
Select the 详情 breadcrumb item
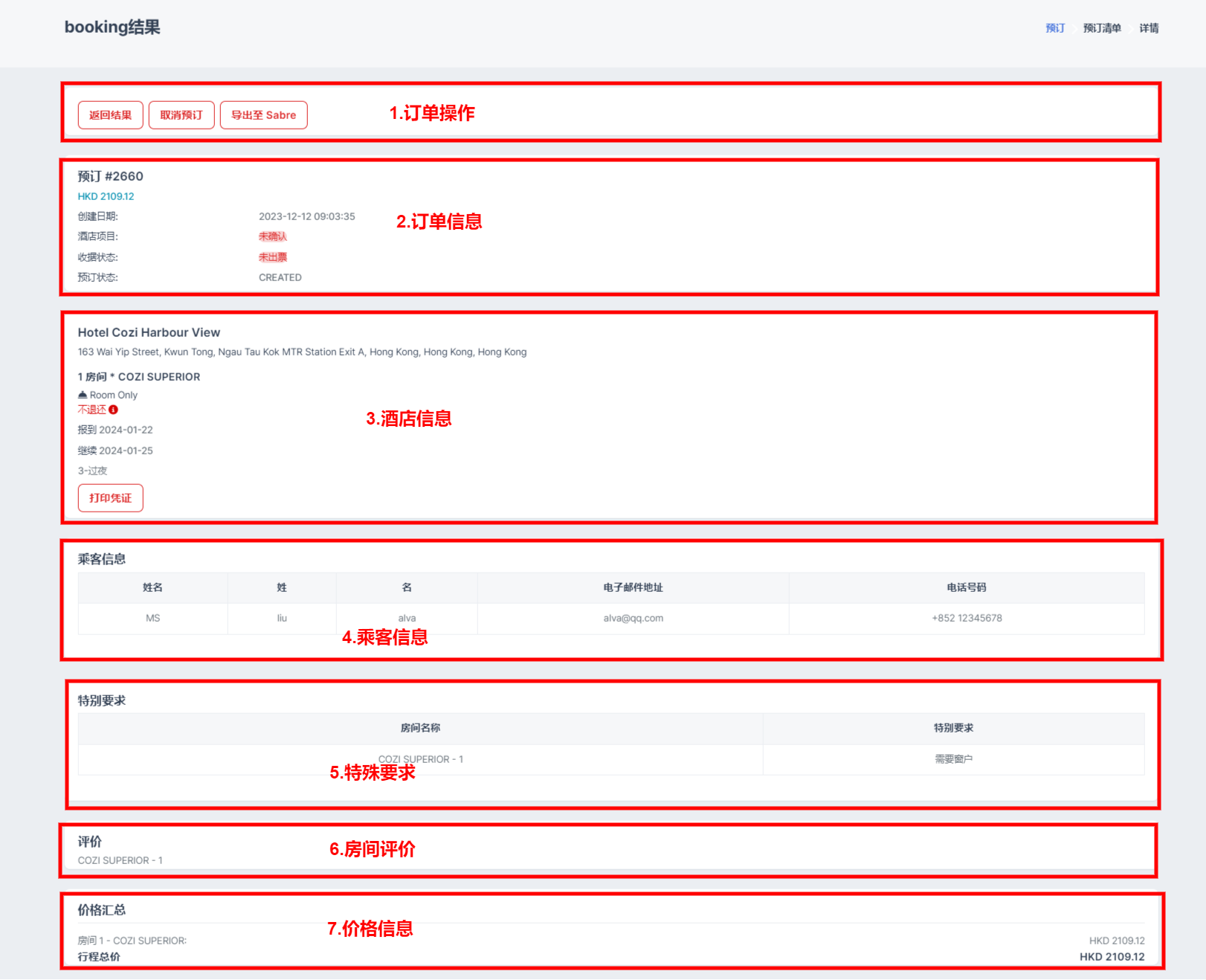[x=1149, y=28]
